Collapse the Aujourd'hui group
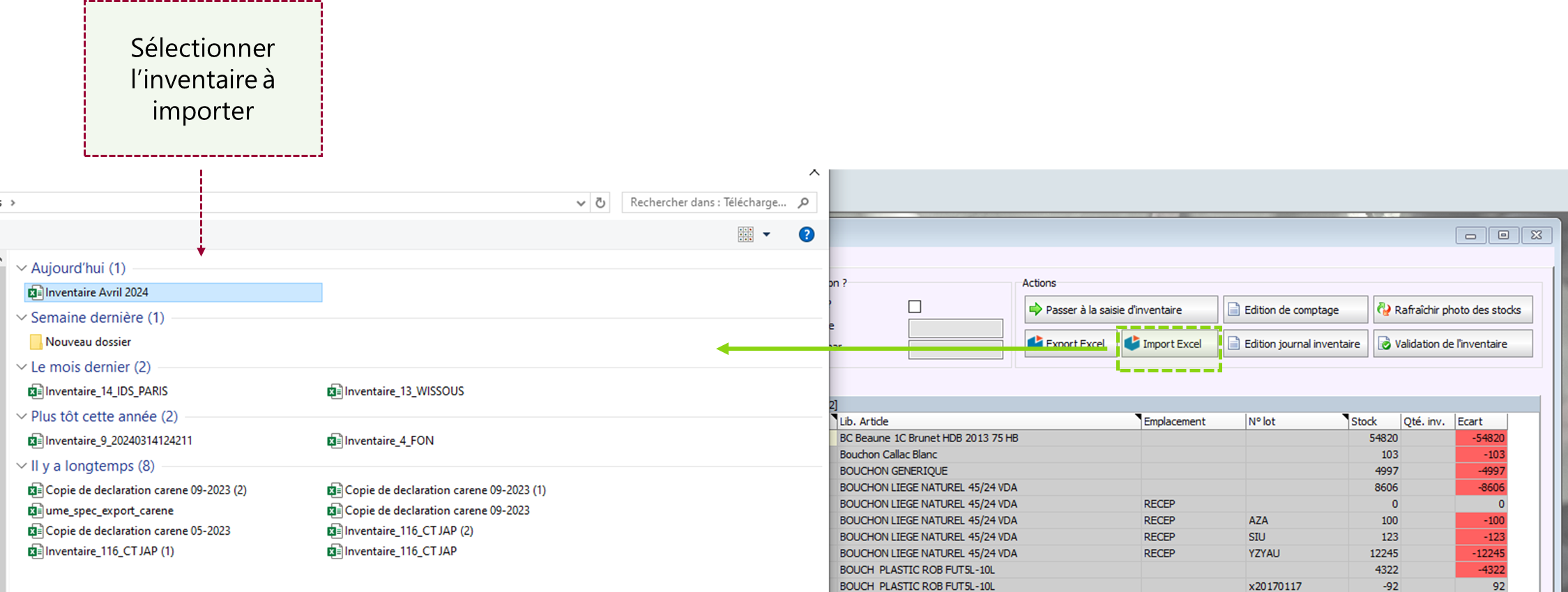 pos(22,268)
